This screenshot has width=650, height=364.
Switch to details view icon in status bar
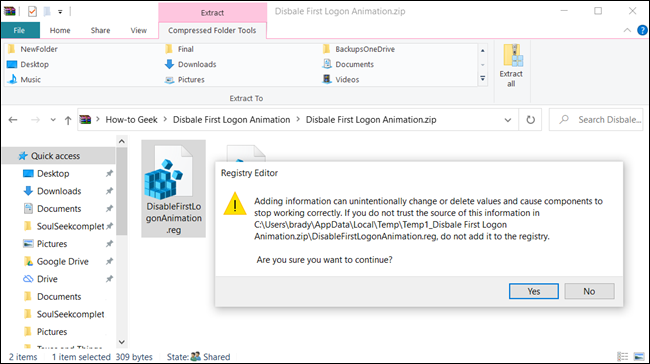point(622,357)
